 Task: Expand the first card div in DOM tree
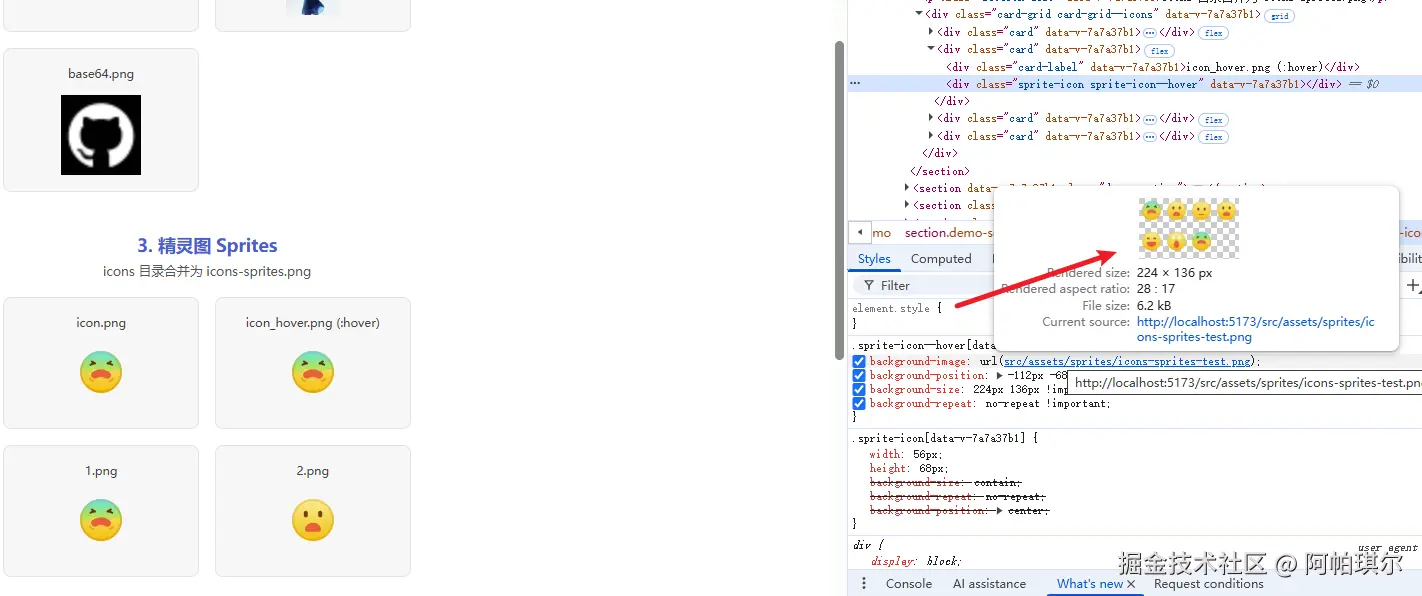click(x=931, y=32)
